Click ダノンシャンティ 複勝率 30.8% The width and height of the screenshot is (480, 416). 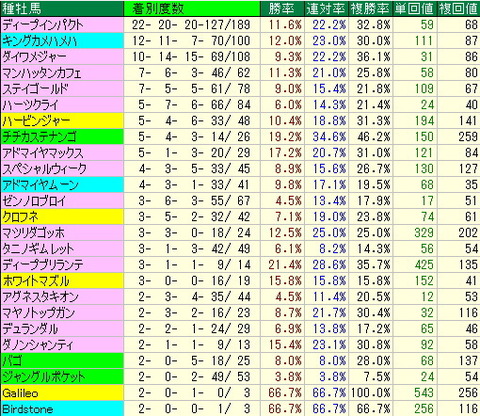tap(373, 345)
